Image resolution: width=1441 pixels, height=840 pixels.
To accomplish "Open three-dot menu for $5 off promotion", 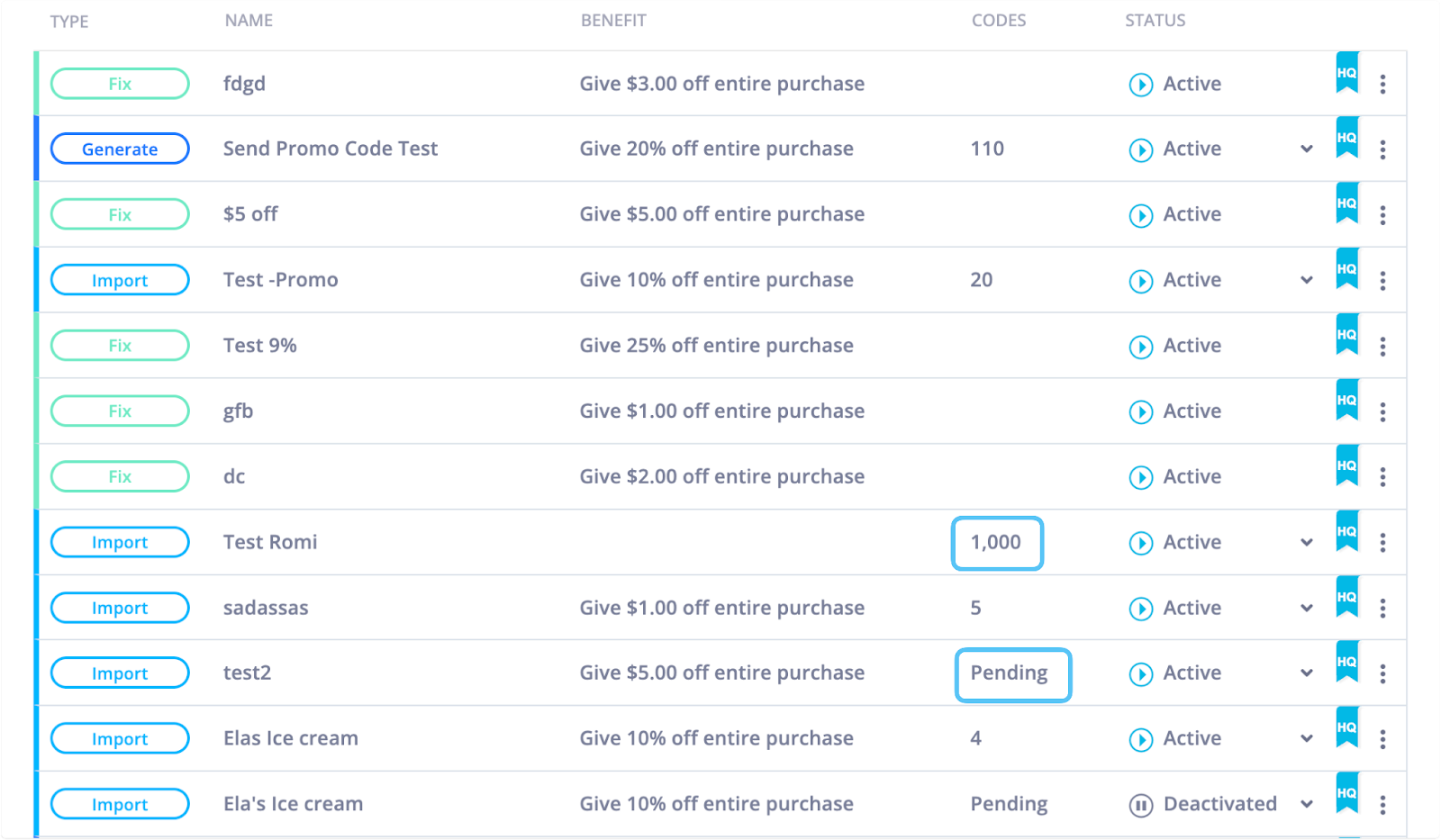I will pos(1382,215).
